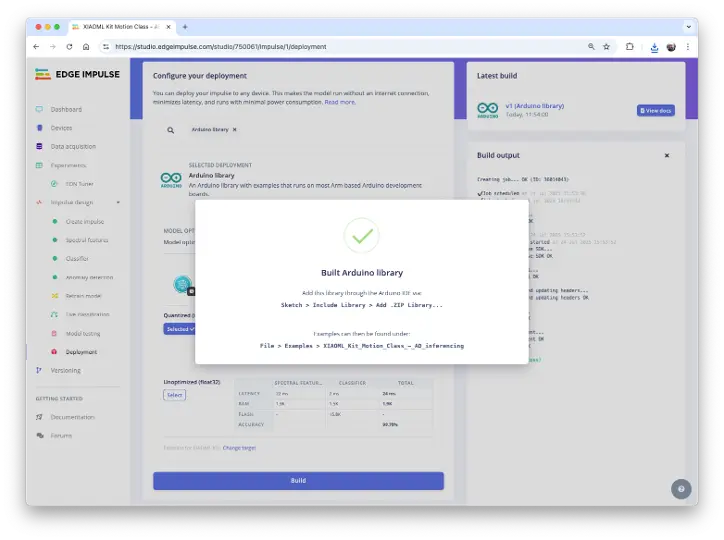This screenshot has width=724, height=540.
Task: Select the Quantized model option
Action: pyautogui.click(x=180, y=328)
